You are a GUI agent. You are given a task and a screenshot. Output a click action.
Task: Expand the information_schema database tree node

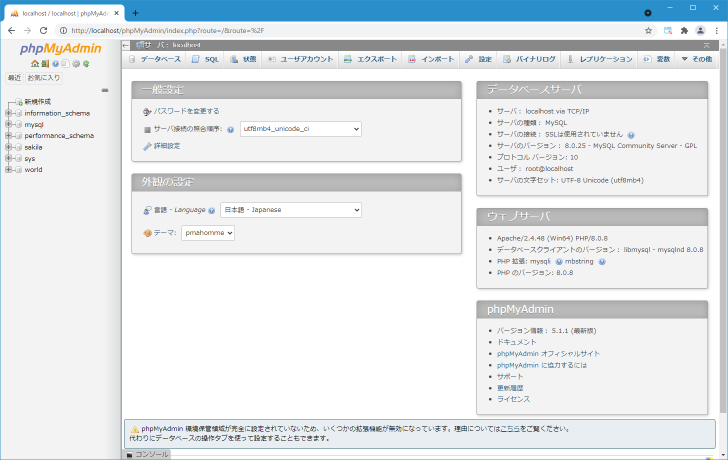(x=8, y=113)
